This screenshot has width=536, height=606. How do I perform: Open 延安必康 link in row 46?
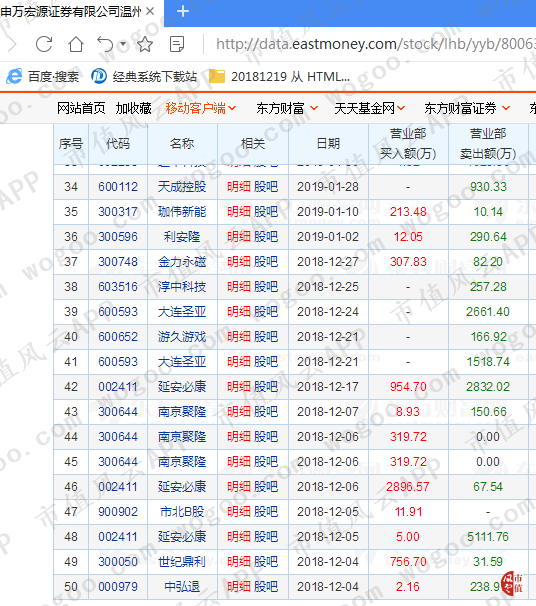point(182,487)
